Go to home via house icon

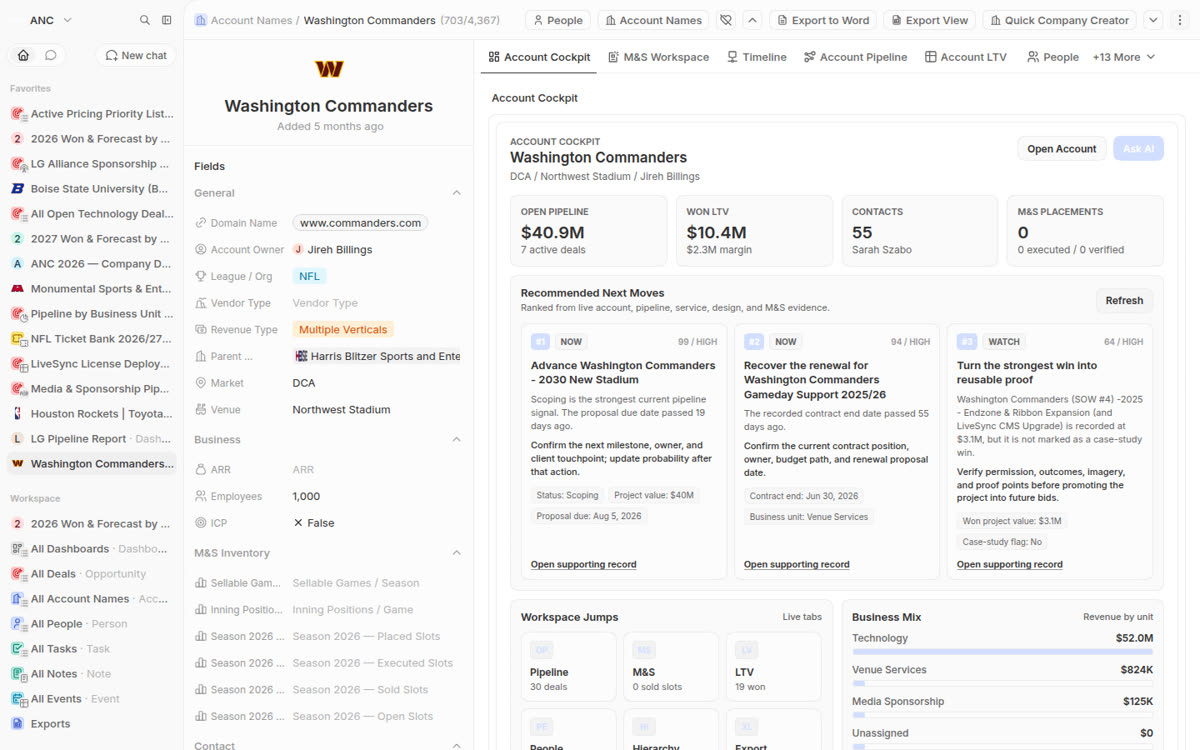click(x=24, y=55)
